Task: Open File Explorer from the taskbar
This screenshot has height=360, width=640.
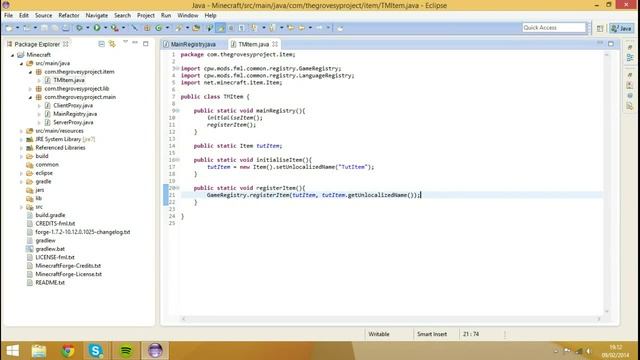Action: click(x=39, y=351)
